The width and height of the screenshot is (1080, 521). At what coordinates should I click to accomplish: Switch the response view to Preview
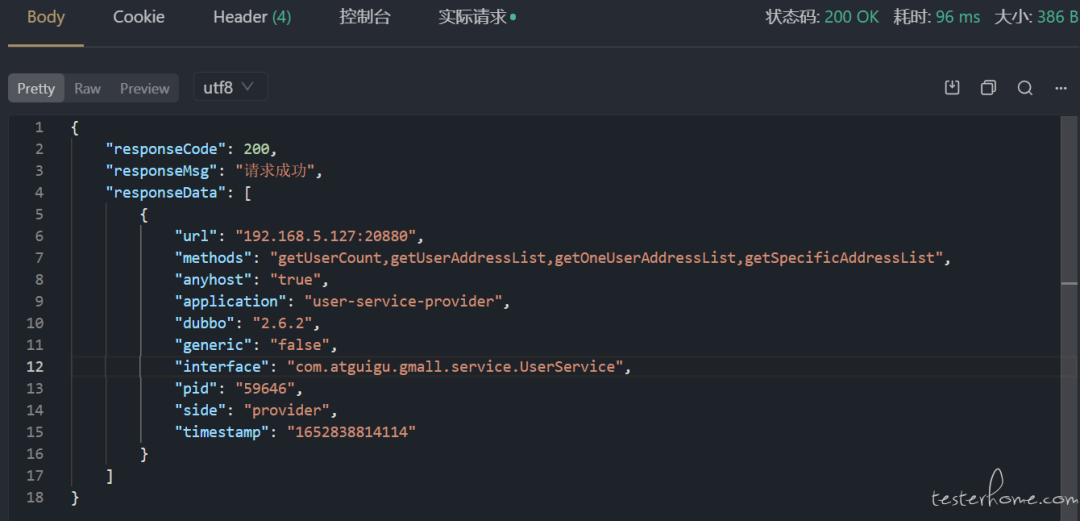[x=145, y=88]
